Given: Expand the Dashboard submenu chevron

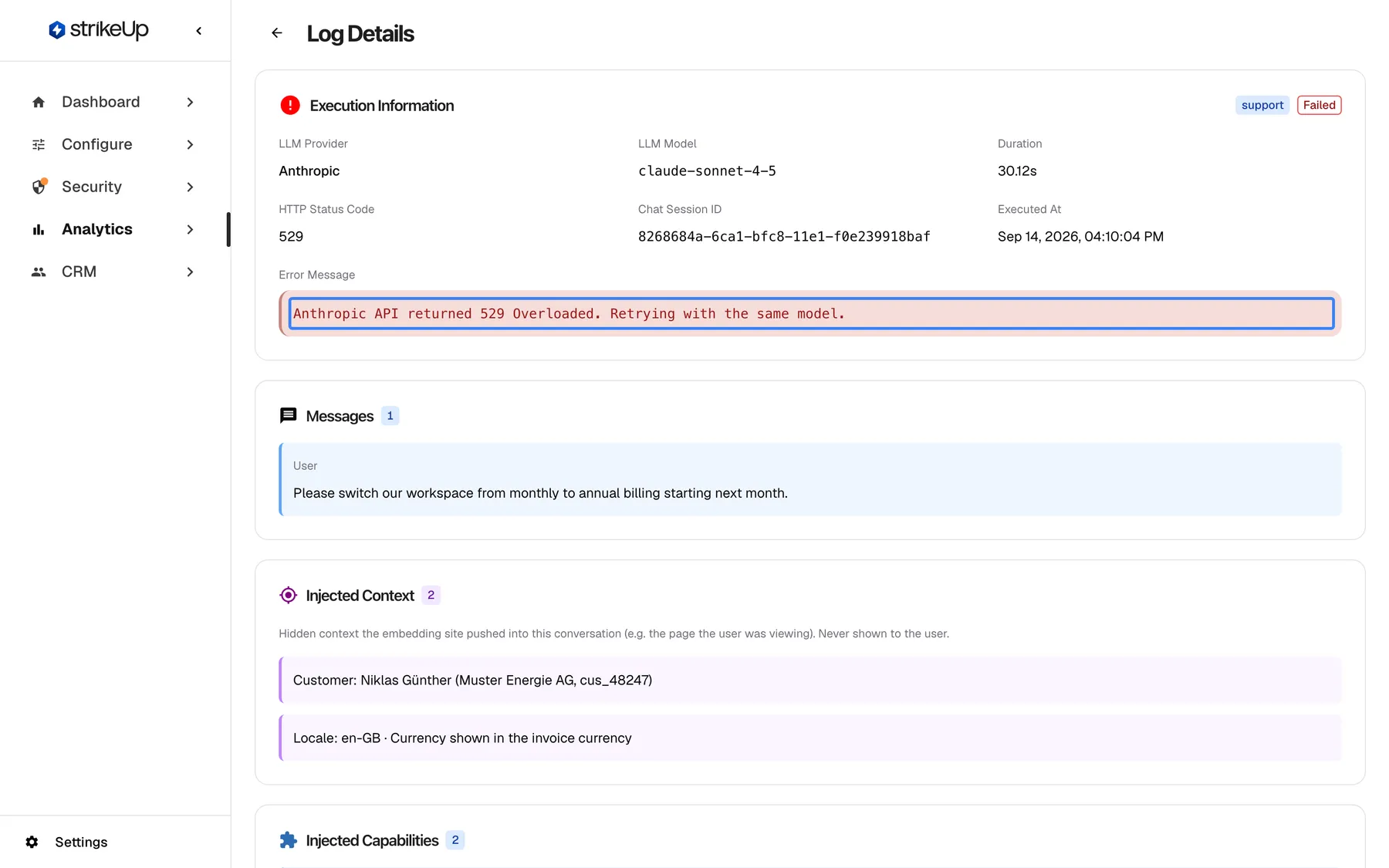Looking at the screenshot, I should pyautogui.click(x=190, y=102).
